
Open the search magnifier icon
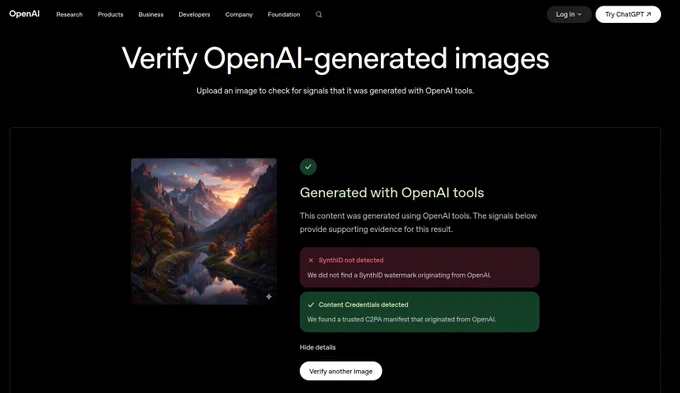[x=319, y=14]
